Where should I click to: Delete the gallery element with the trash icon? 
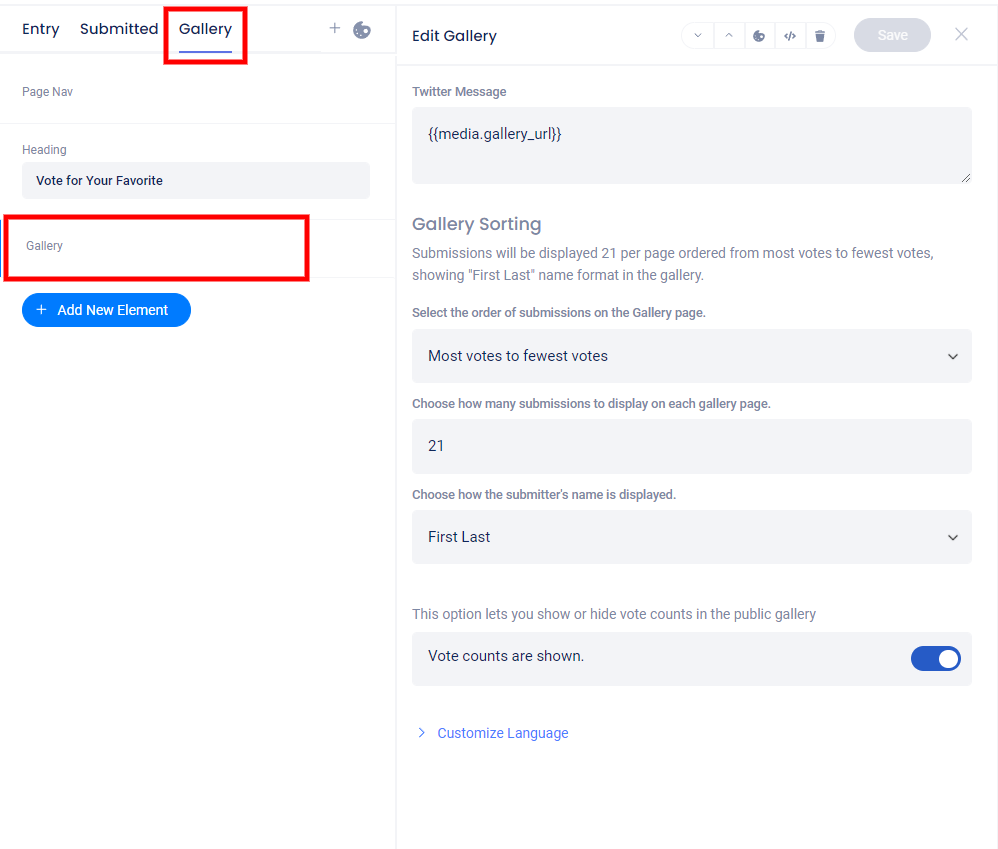pyautogui.click(x=820, y=36)
